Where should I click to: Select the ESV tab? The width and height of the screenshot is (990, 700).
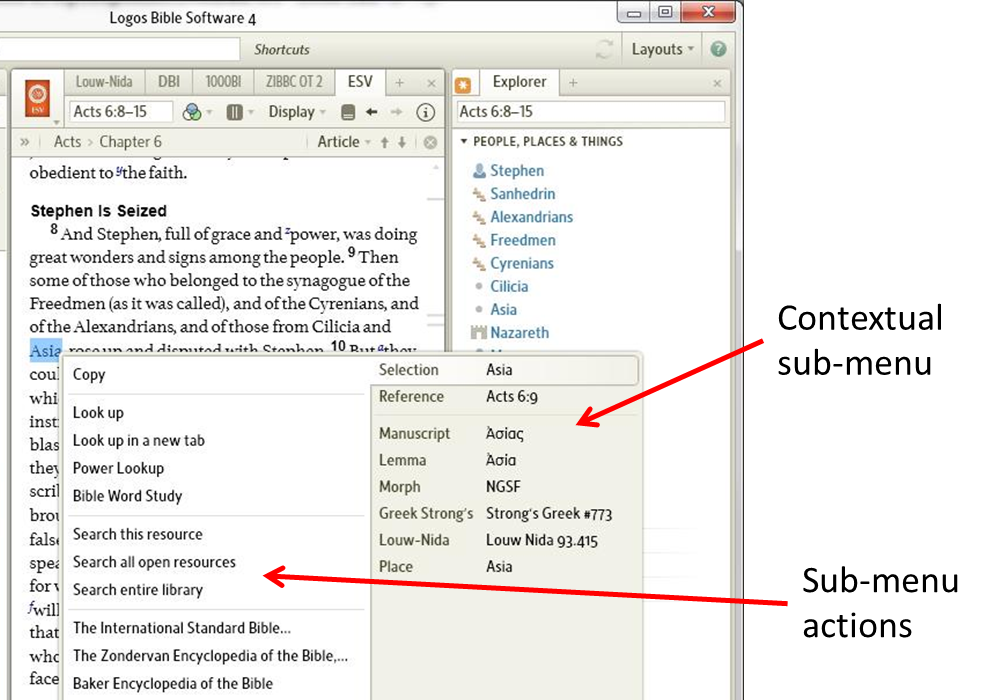point(360,82)
